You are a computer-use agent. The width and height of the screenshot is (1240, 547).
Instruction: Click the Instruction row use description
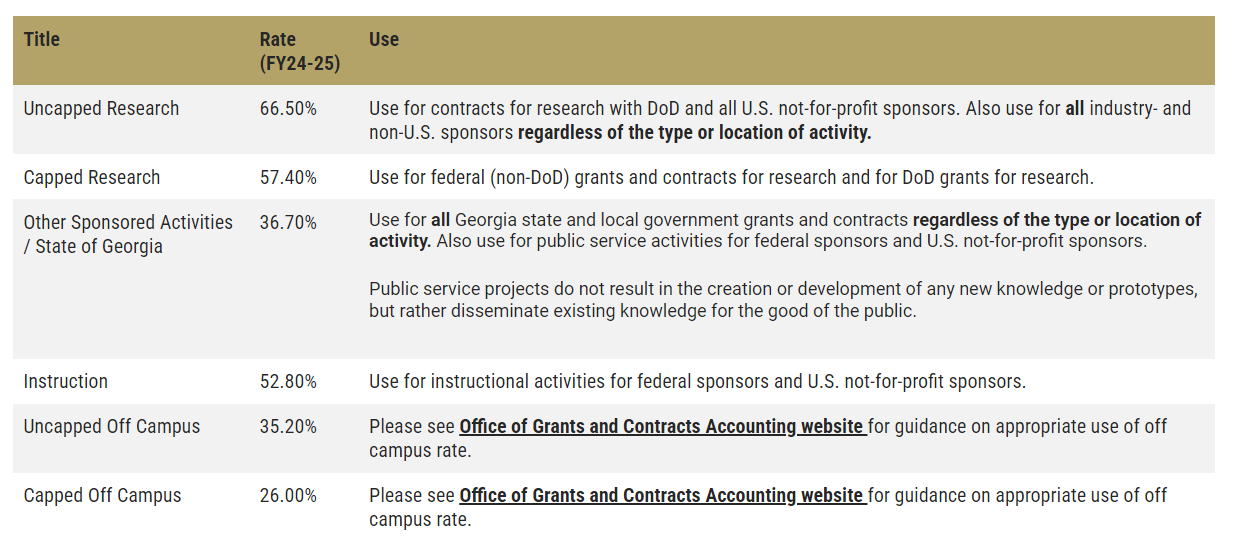[x=697, y=382]
